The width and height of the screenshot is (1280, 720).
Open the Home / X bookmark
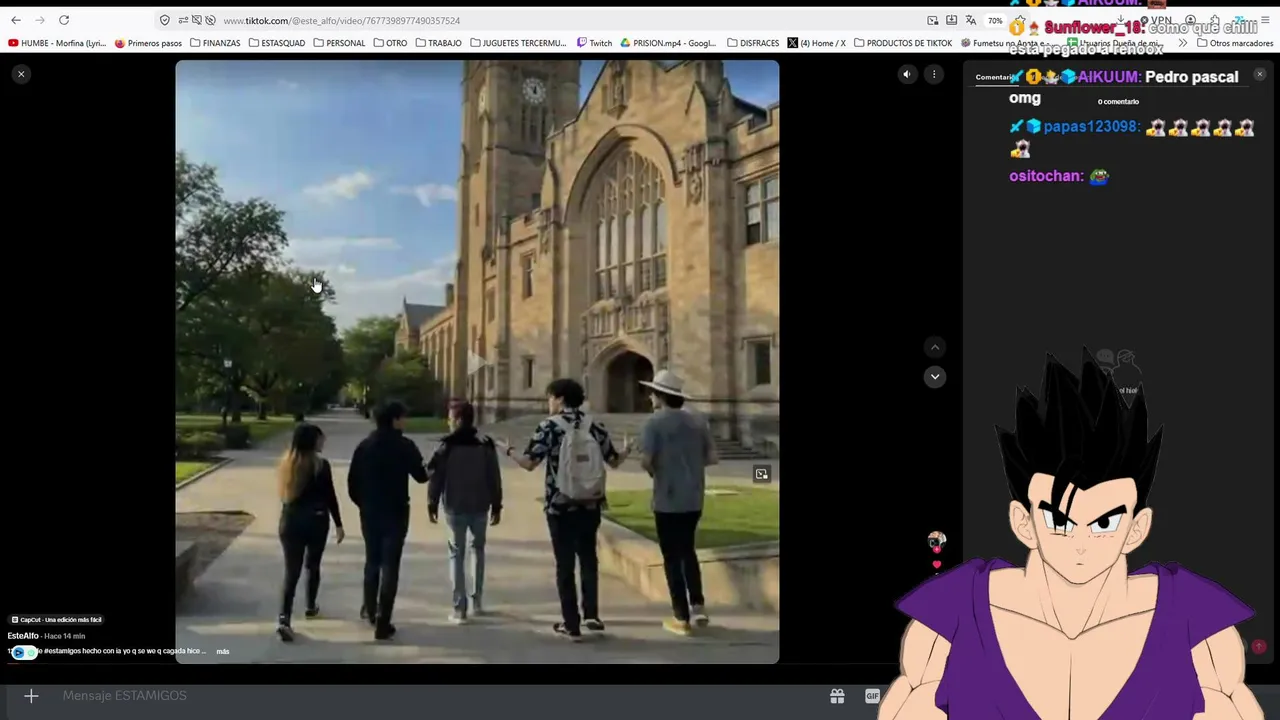[x=816, y=43]
